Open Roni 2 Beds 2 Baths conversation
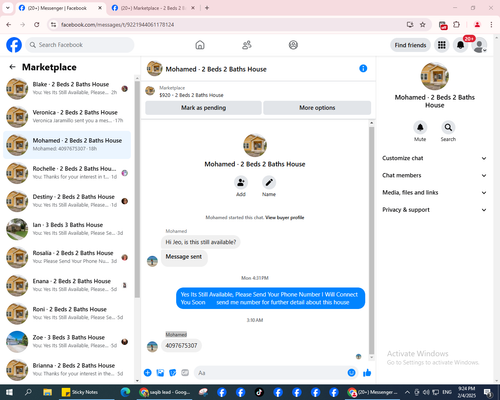The height and width of the screenshot is (400, 500). (67, 313)
